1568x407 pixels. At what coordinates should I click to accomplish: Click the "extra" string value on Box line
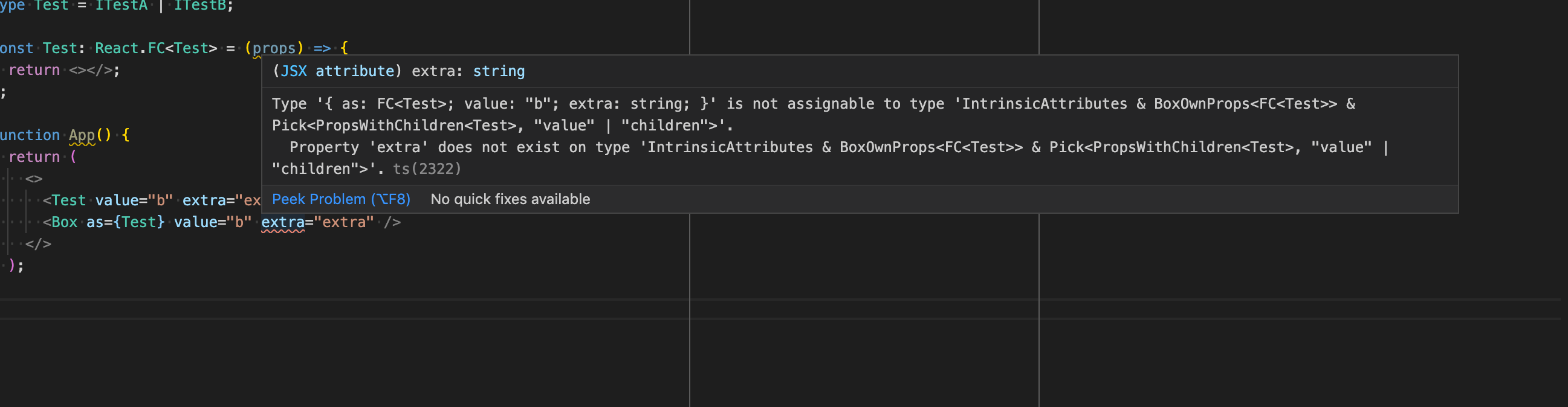[x=343, y=222]
